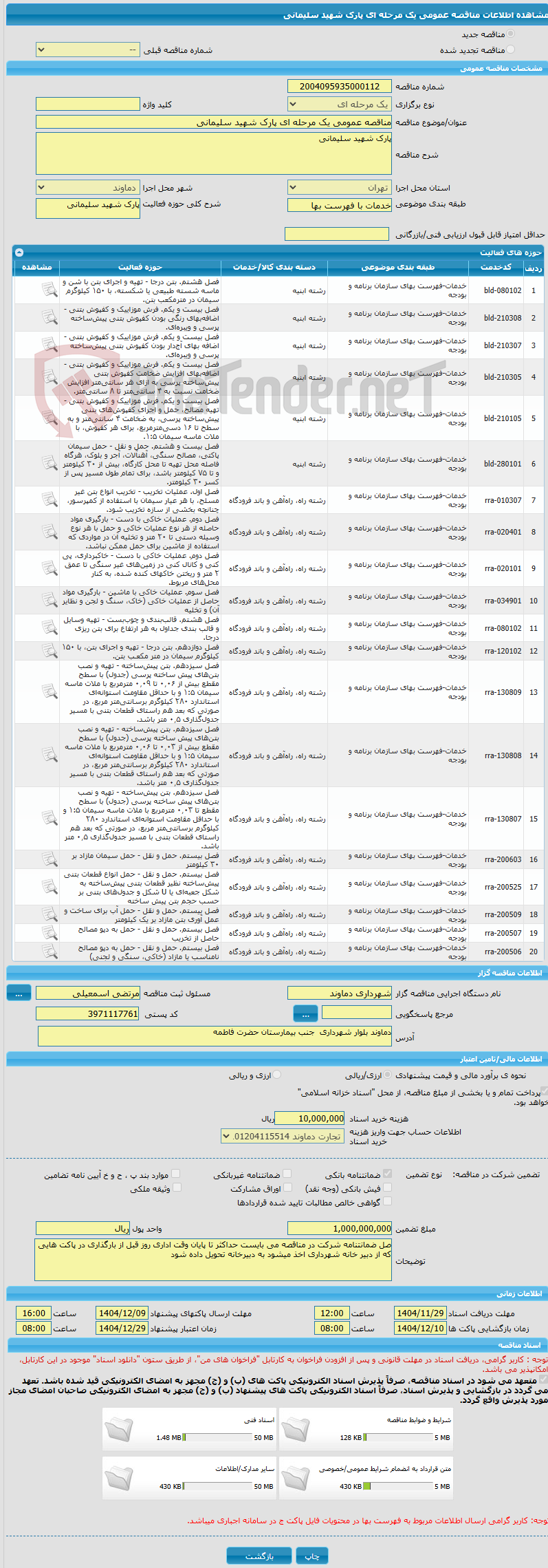Open view icon for row bld-280101
Viewport: 548px width, 1568px height.
pos(50,464)
